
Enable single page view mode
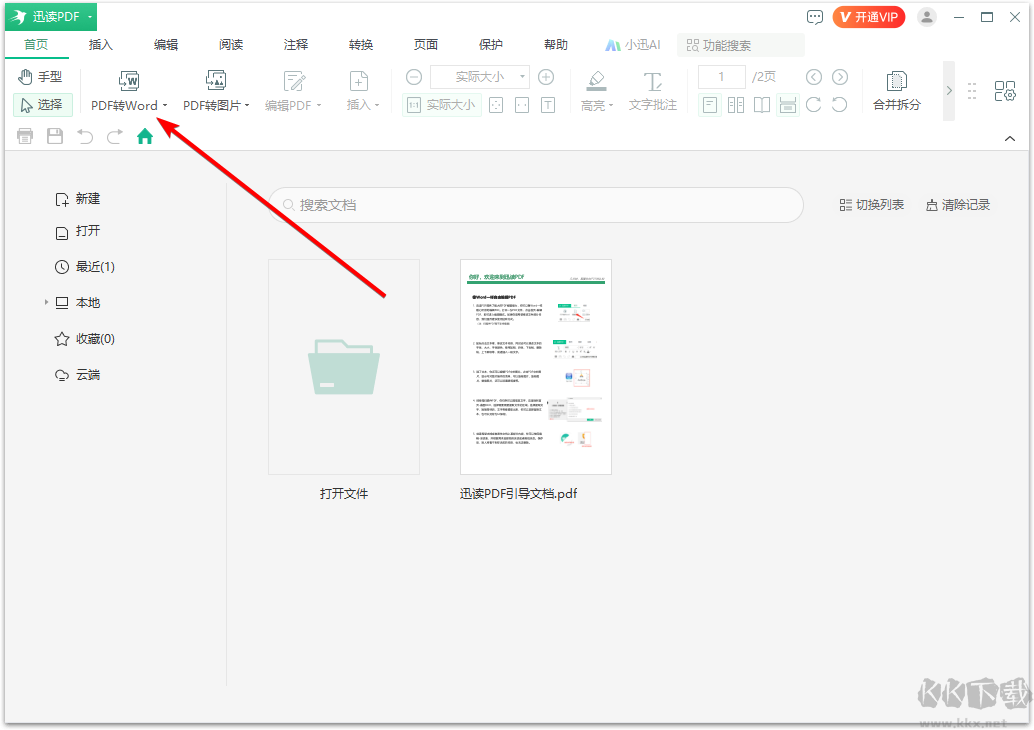(x=709, y=104)
